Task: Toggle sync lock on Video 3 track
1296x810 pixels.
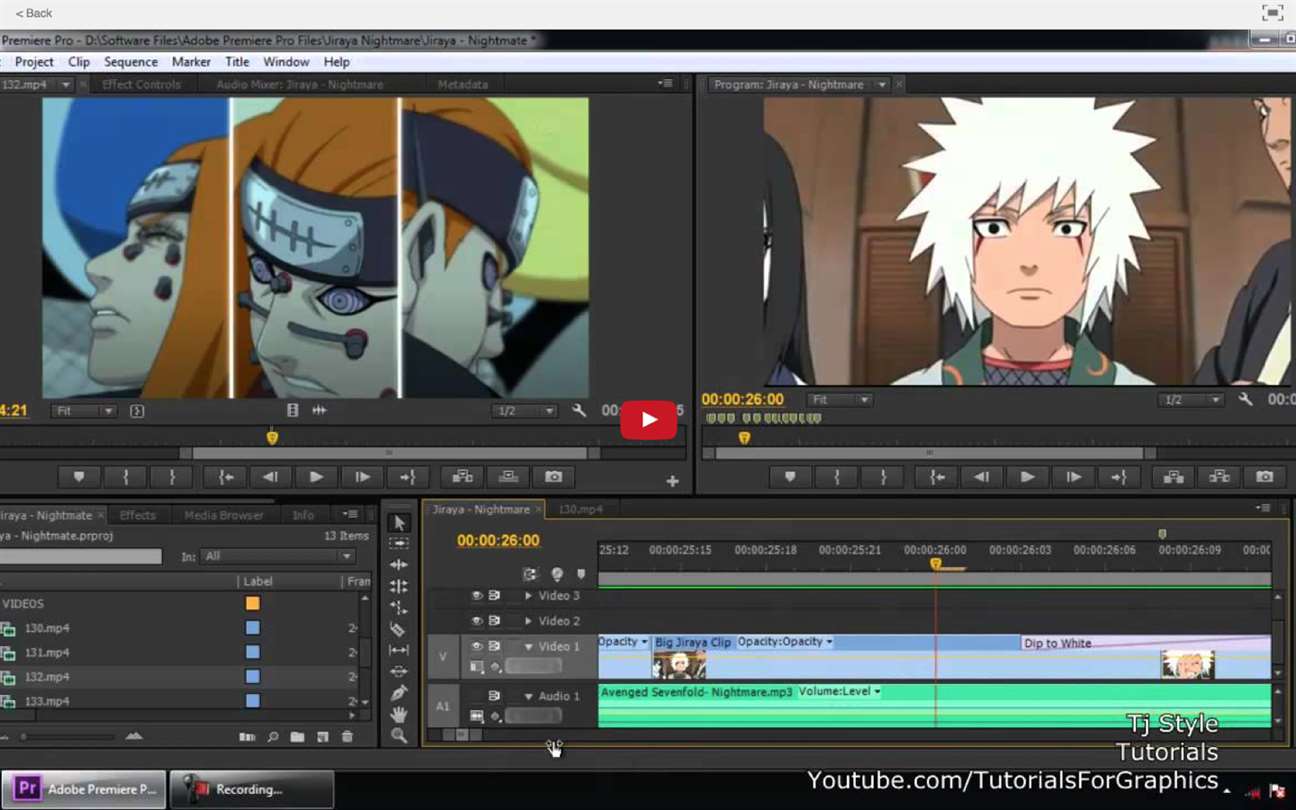Action: coord(494,596)
